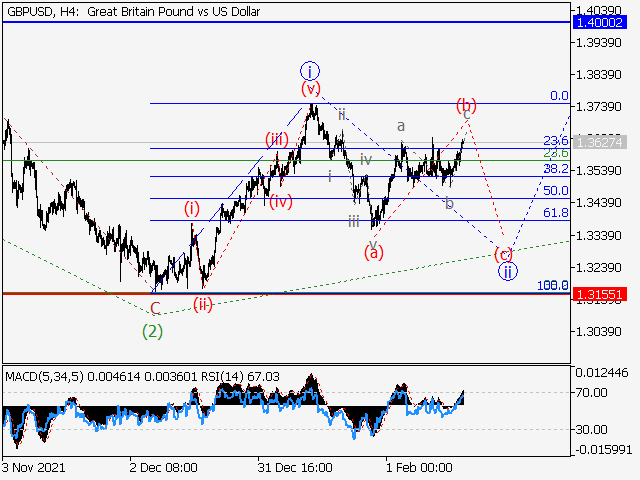Click the 3 Nov 2021 date label
Screen dimensions: 640x480
[x=33, y=468]
